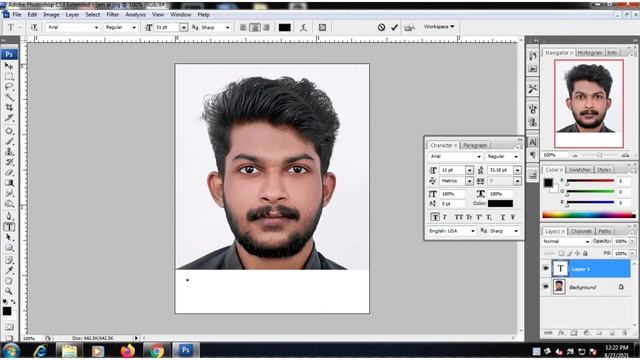640x360 pixels.
Task: Select the Lasso tool
Action: [x=9, y=87]
